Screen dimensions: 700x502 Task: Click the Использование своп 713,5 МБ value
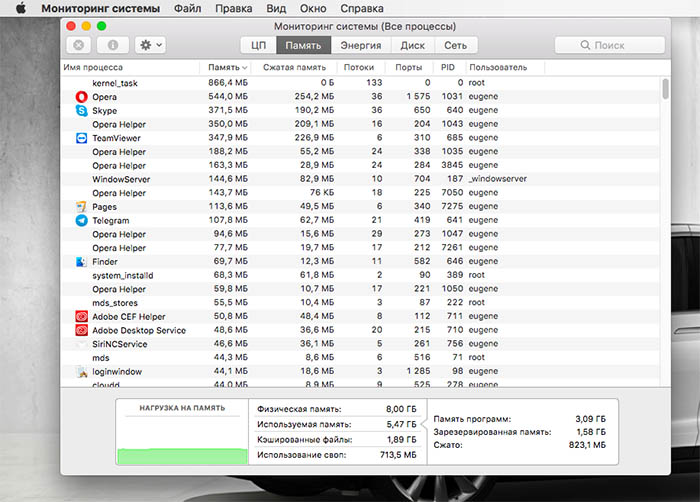pyautogui.click(x=398, y=455)
